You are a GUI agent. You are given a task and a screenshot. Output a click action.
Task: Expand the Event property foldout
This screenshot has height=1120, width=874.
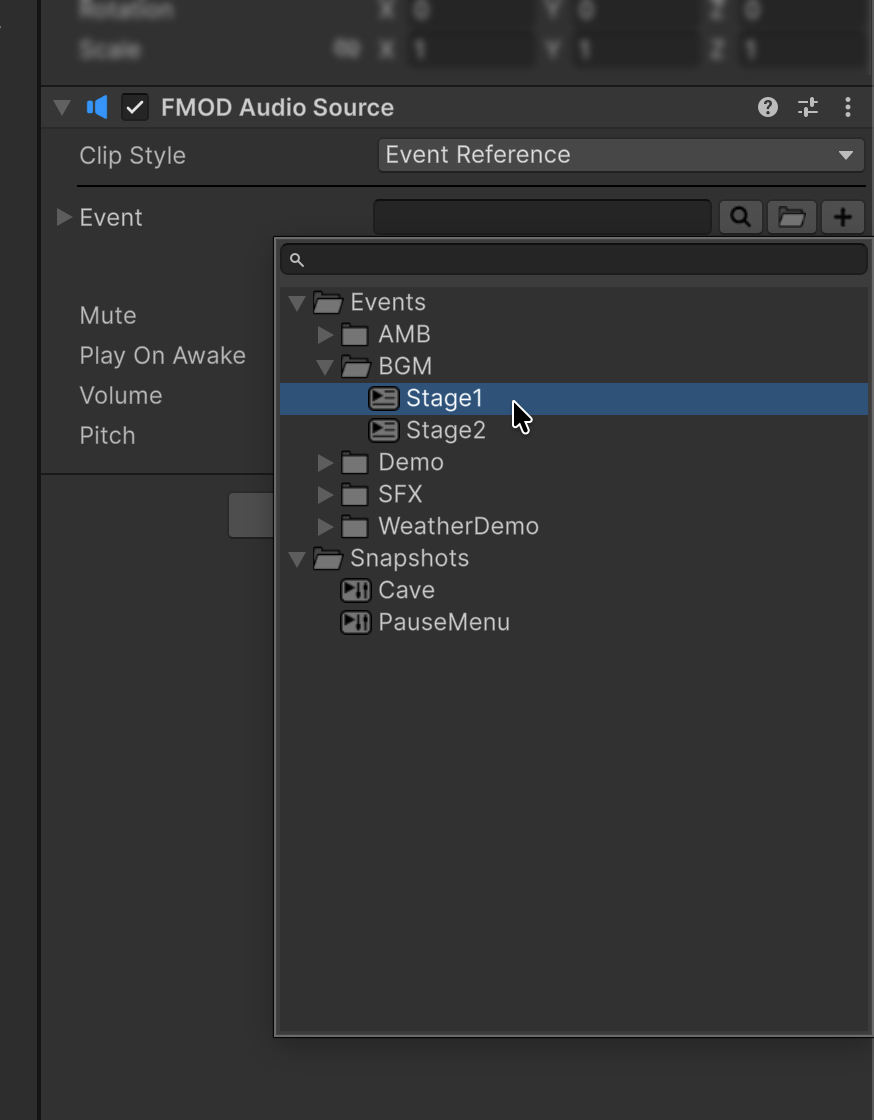[64, 216]
